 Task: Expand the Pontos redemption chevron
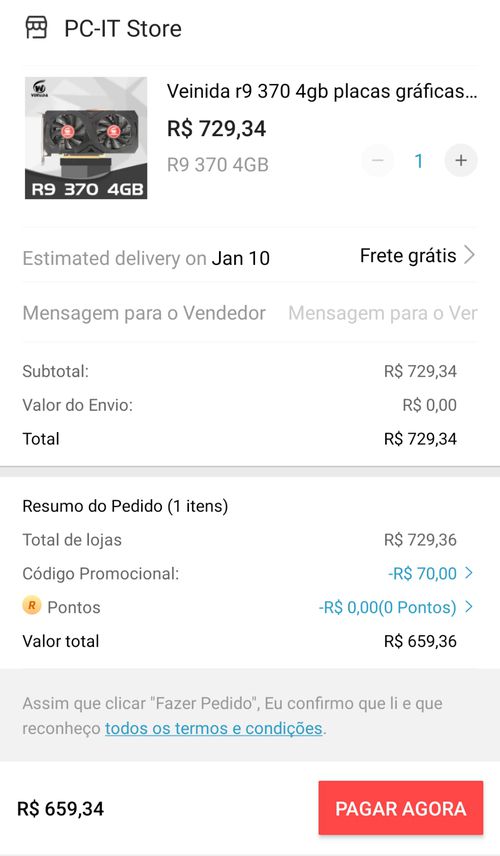(469, 607)
